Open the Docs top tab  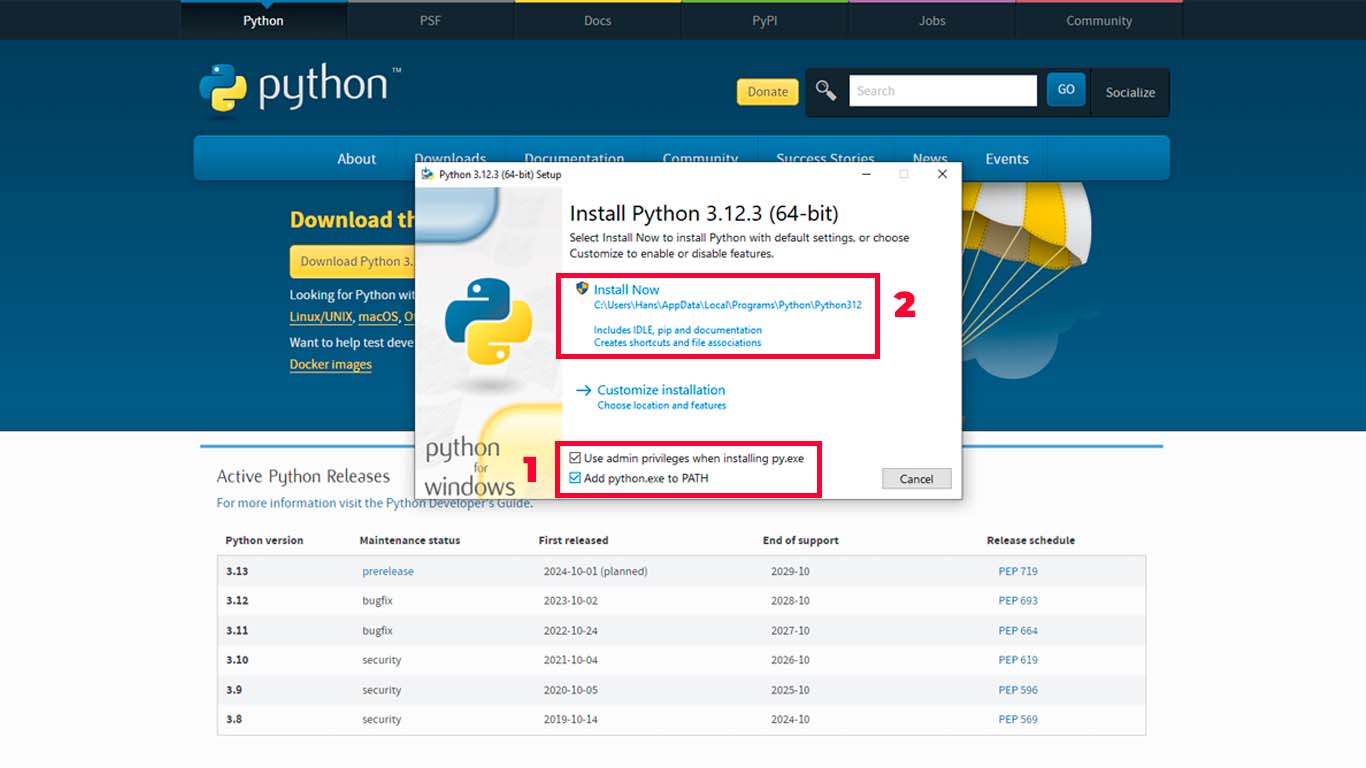point(597,20)
